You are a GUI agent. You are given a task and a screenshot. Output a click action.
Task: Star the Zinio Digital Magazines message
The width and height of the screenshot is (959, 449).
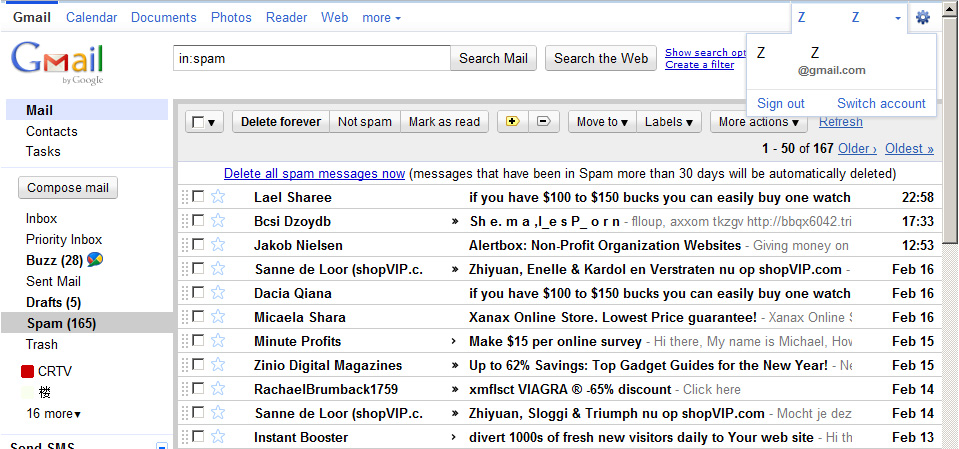tap(218, 365)
